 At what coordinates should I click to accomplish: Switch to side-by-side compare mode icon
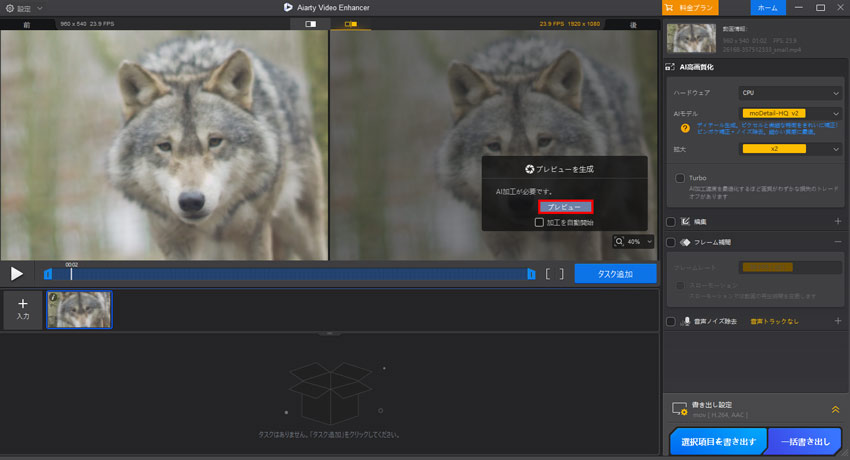click(x=351, y=24)
